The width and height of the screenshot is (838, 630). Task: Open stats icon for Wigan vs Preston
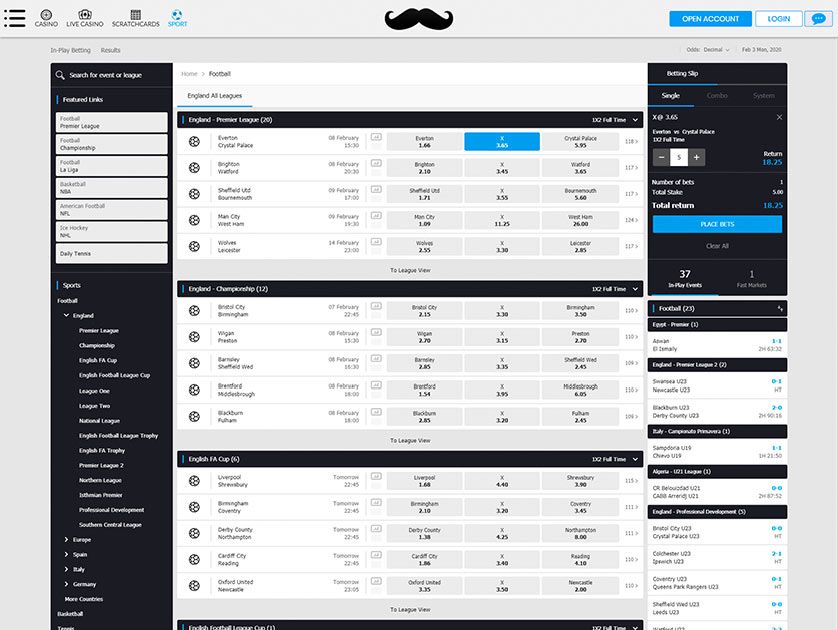point(376,332)
